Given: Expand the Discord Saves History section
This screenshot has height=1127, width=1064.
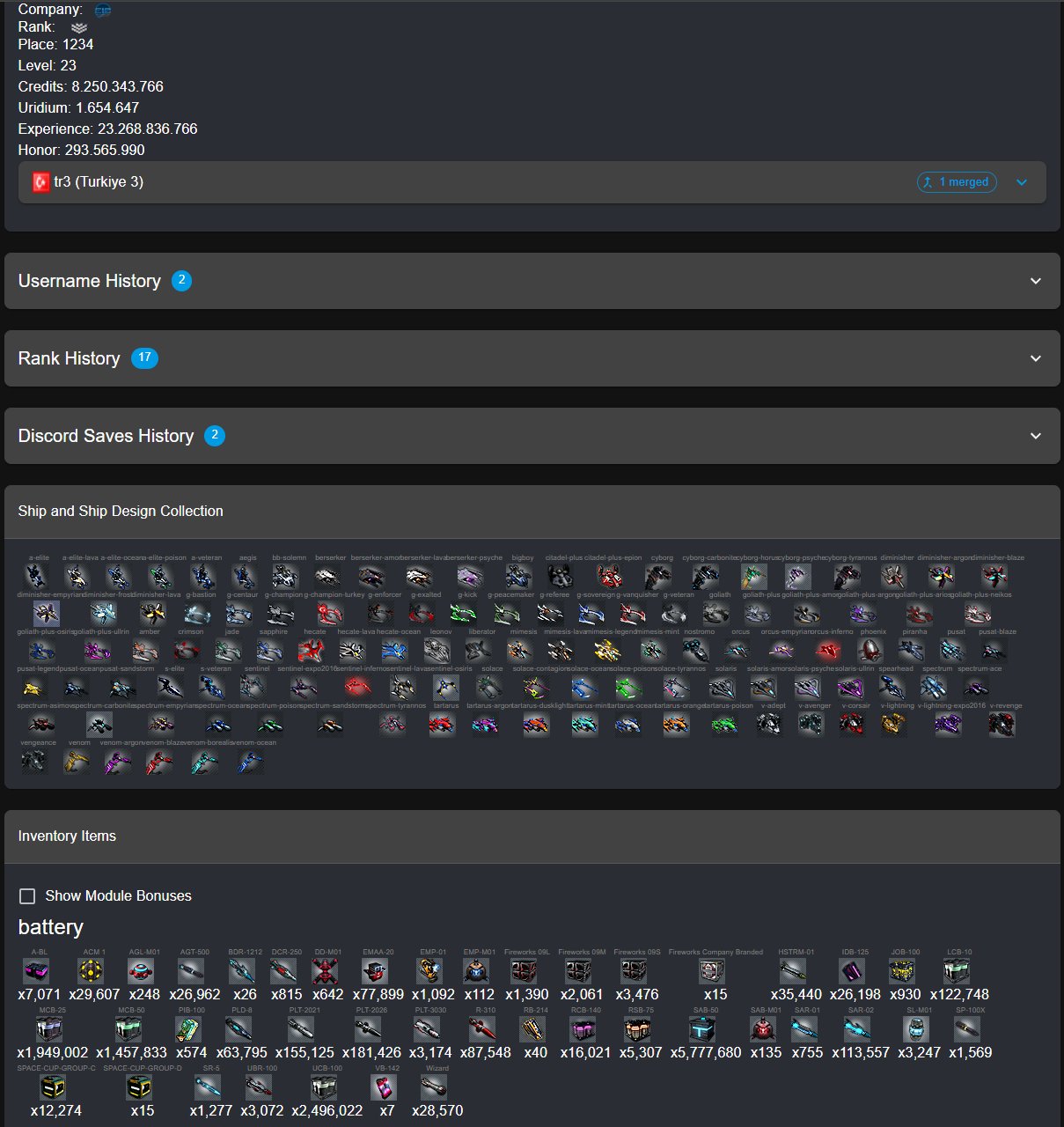Looking at the screenshot, I should pos(532,436).
